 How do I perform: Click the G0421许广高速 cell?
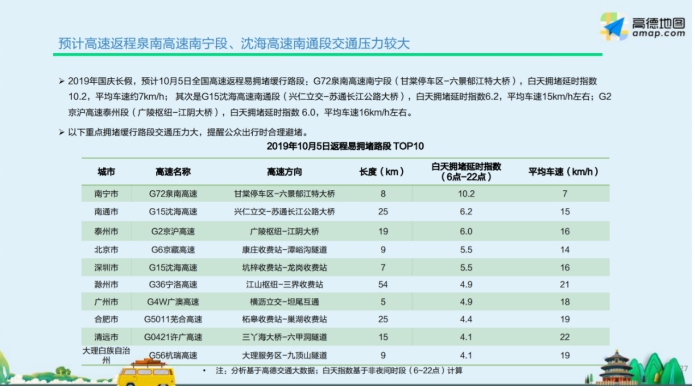coord(173,337)
